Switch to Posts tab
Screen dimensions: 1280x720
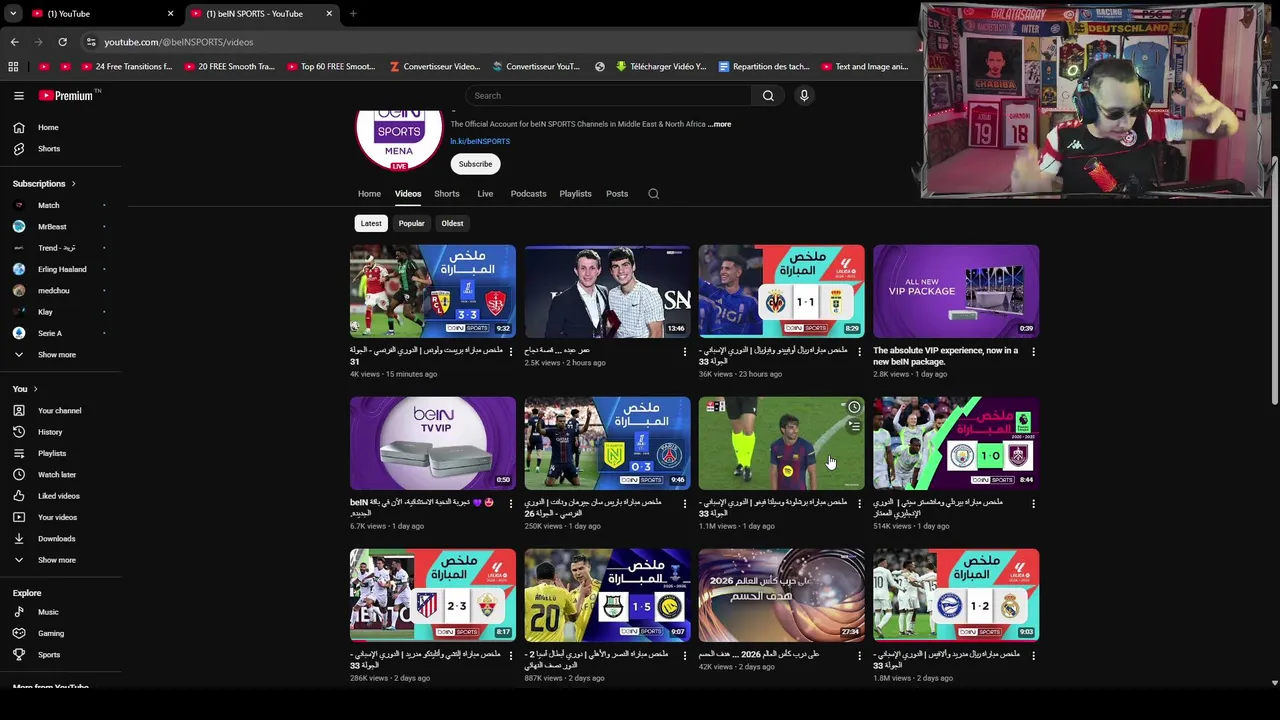(617, 193)
